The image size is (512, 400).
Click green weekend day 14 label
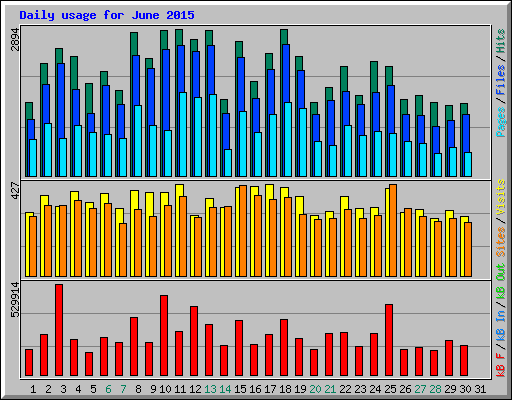pyautogui.click(x=225, y=389)
